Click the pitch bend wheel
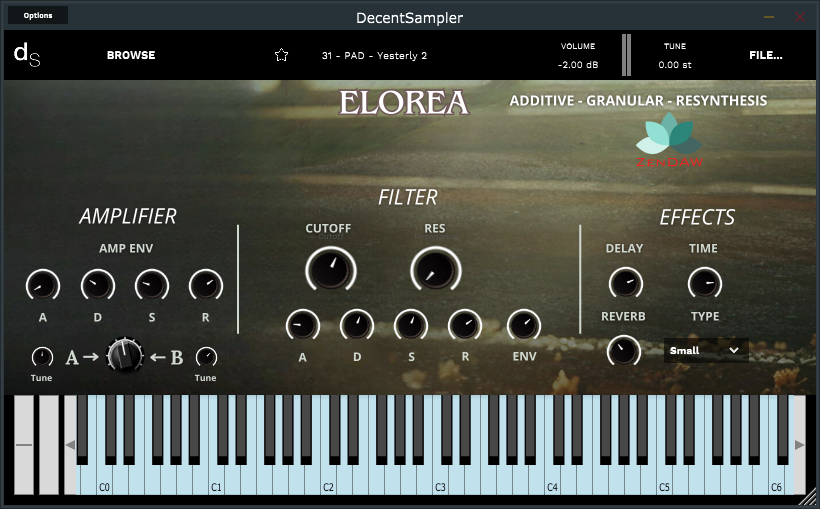Screen dimensions: 820x509 coord(24,445)
